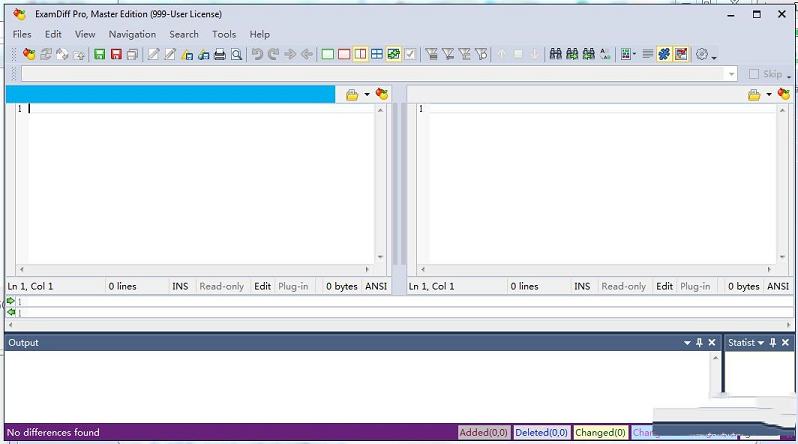This screenshot has width=798, height=444.
Task: Open the Tools menu
Action: [224, 34]
